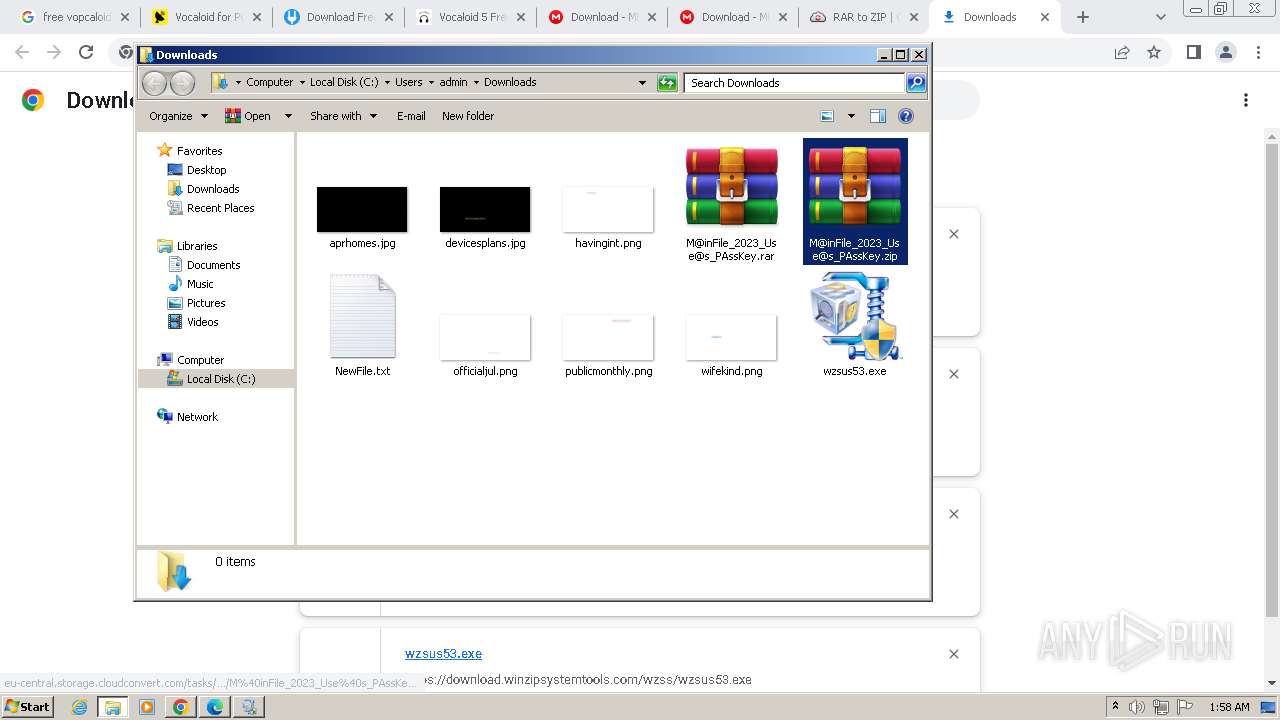1280x720 pixels.
Task: Open Pictures library
Action: (206, 303)
